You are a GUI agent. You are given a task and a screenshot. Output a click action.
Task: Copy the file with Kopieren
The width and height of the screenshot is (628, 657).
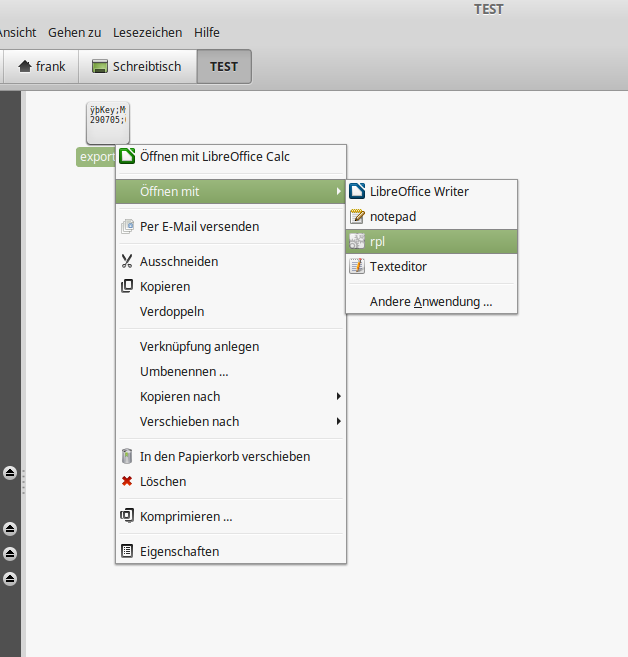tap(231, 287)
